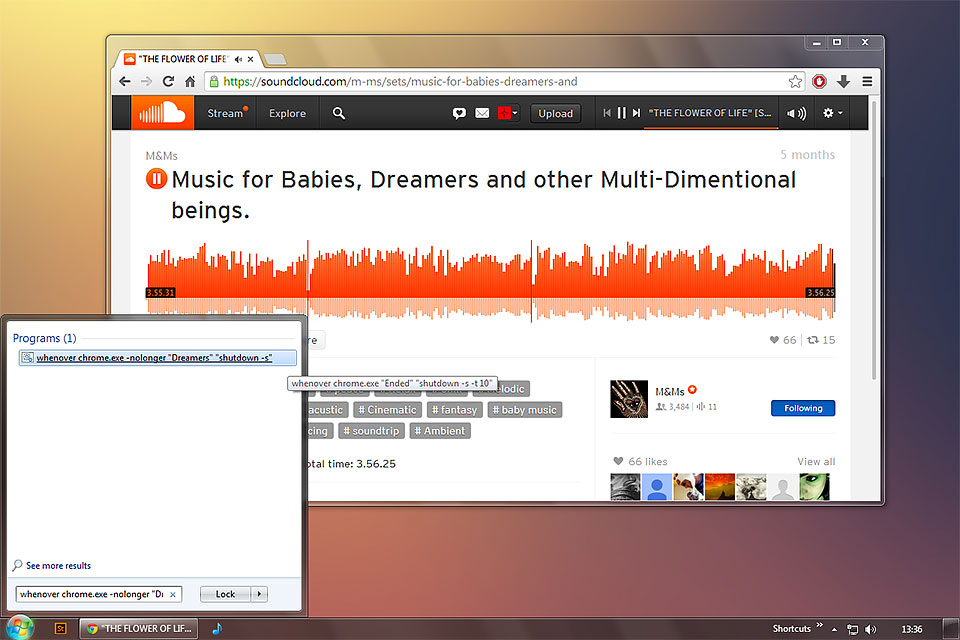Open the speech-bubble activity notifications icon
The image size is (960, 640).
(x=459, y=113)
